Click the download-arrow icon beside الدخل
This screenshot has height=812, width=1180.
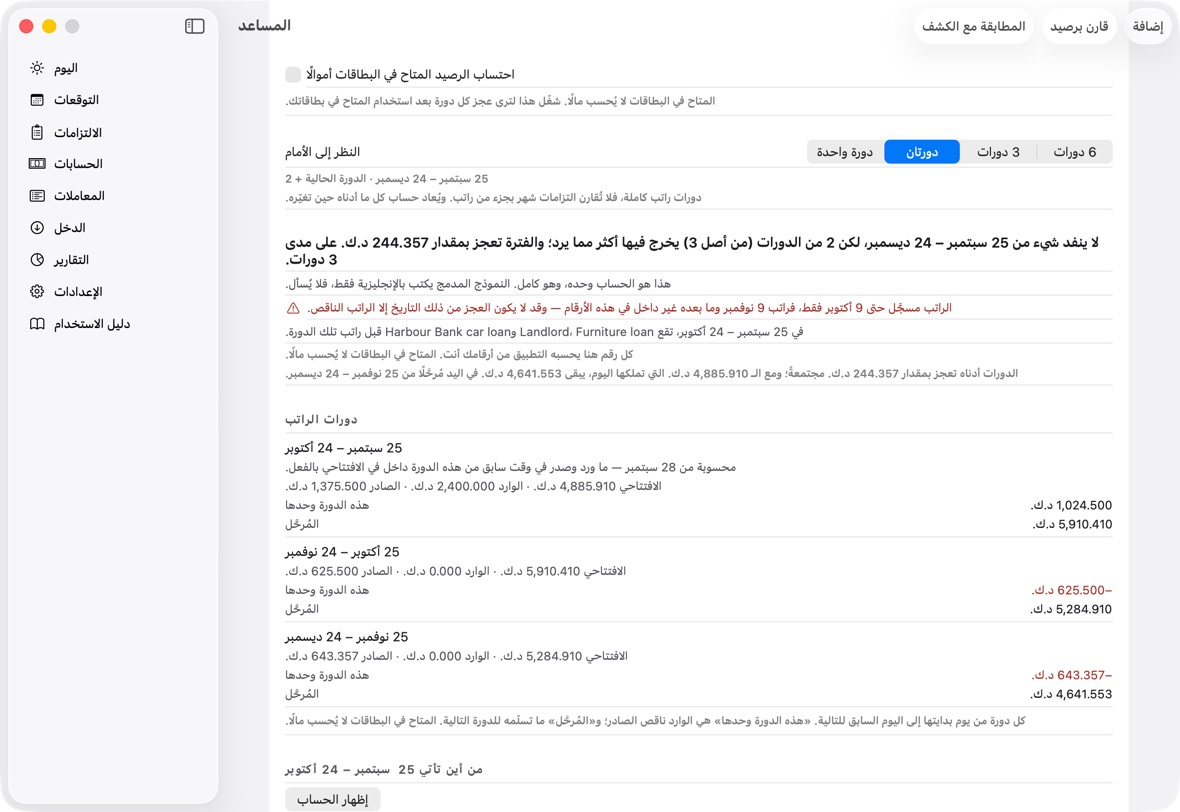click(37, 227)
